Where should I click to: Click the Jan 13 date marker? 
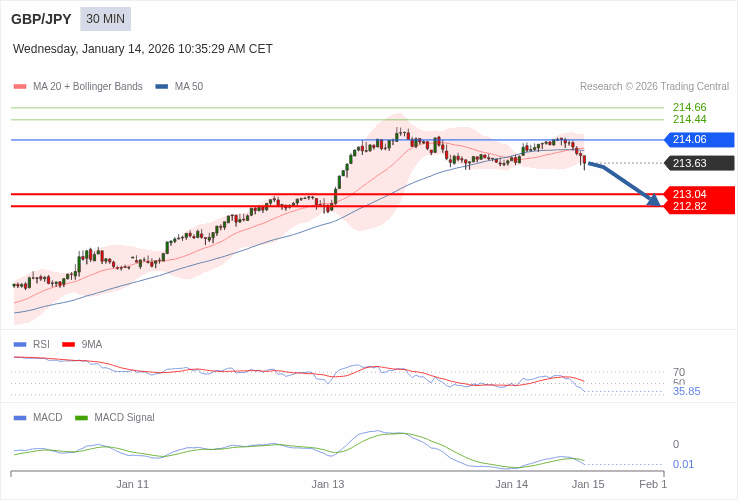click(327, 484)
